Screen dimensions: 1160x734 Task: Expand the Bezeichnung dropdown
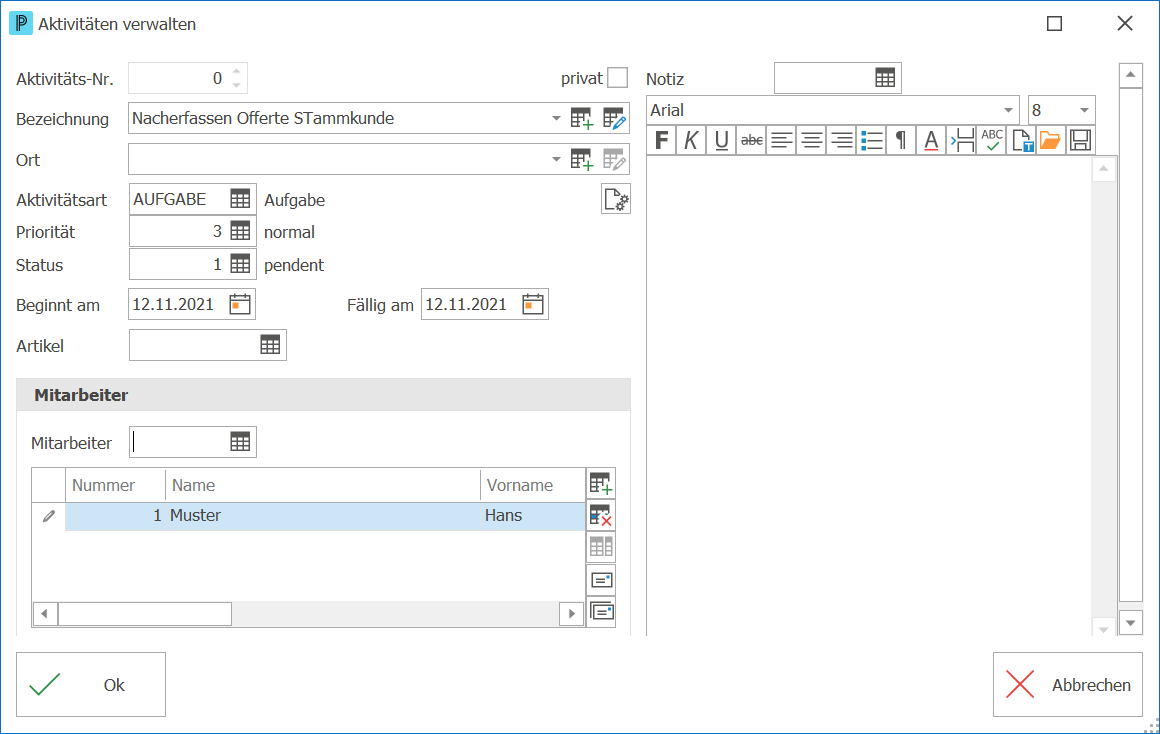(556, 118)
